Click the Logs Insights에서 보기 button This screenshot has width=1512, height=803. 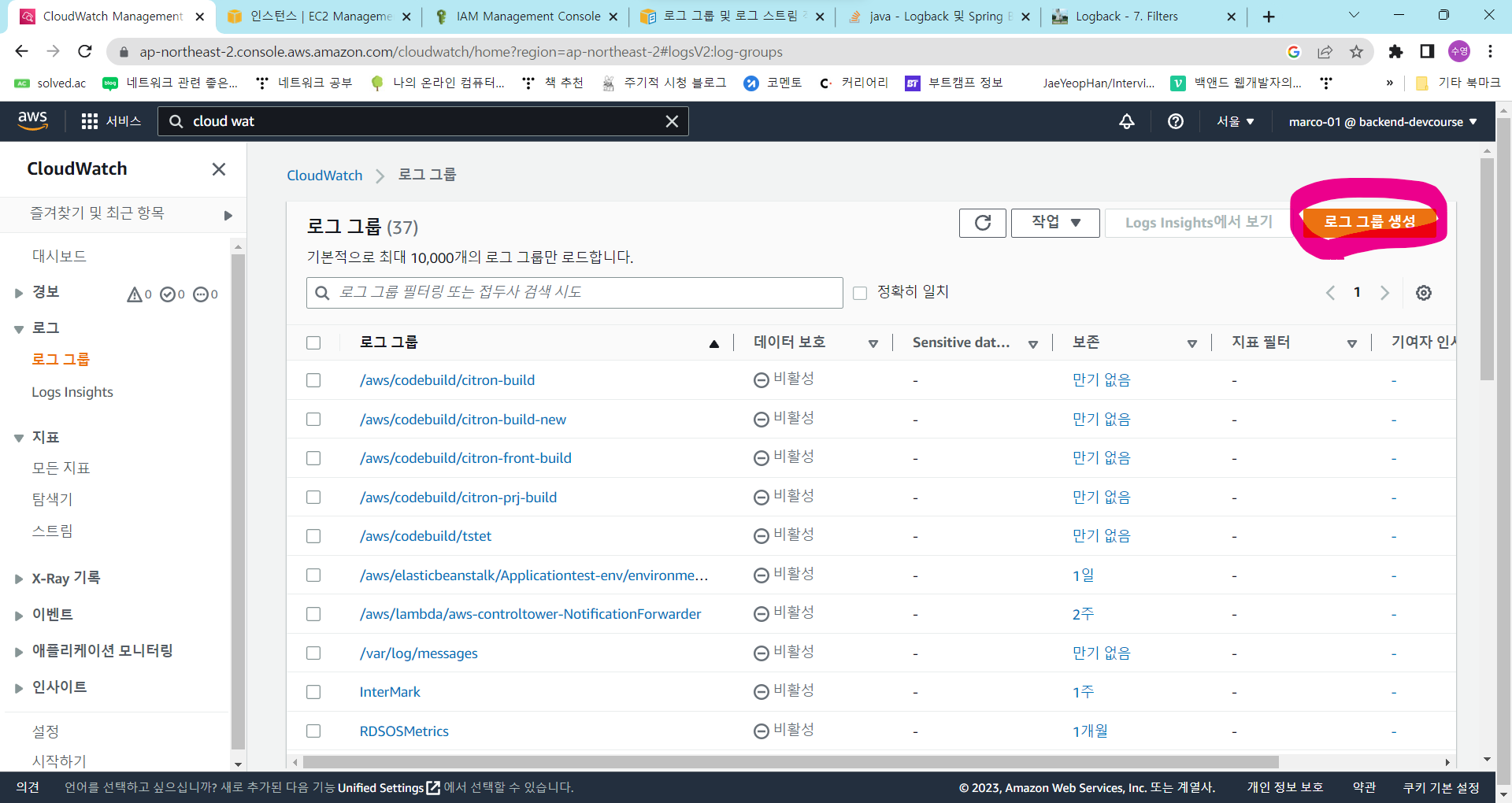[x=1199, y=223]
